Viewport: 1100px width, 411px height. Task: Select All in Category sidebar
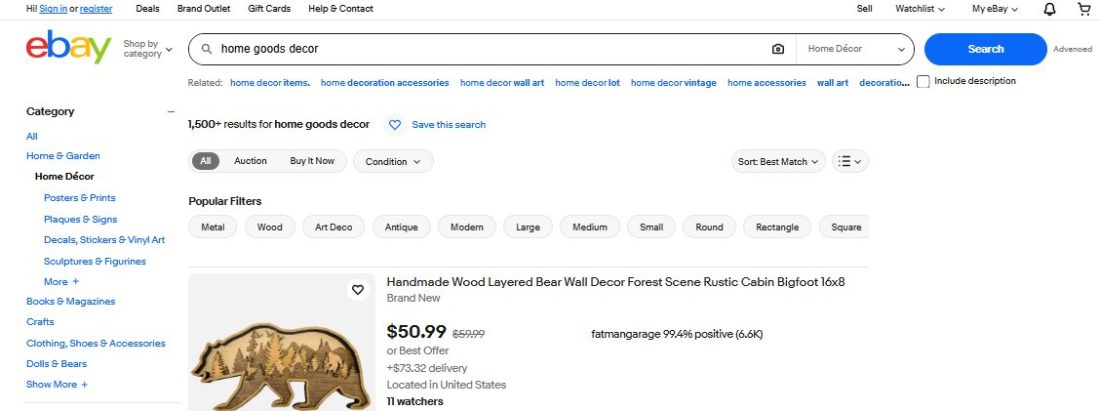(x=32, y=137)
